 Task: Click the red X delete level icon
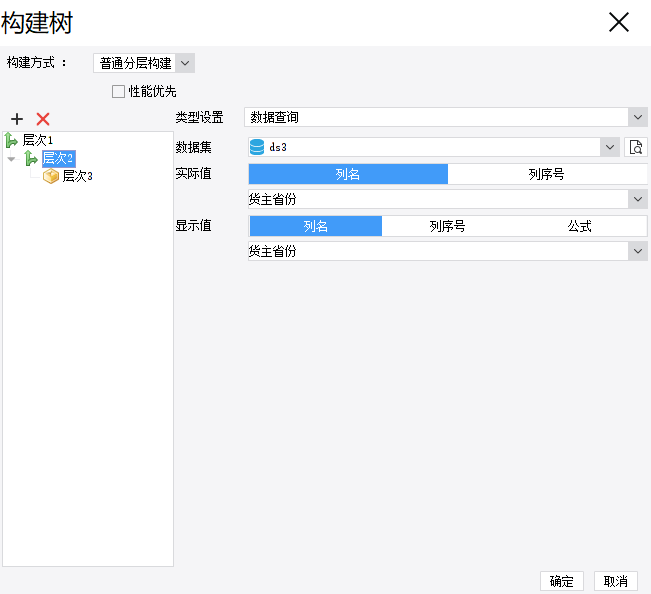(x=43, y=119)
